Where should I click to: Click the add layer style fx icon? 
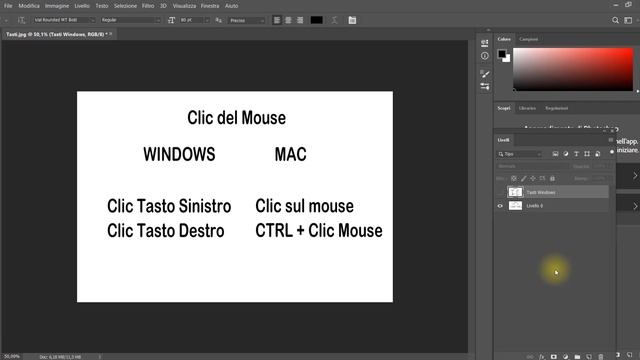click(542, 356)
